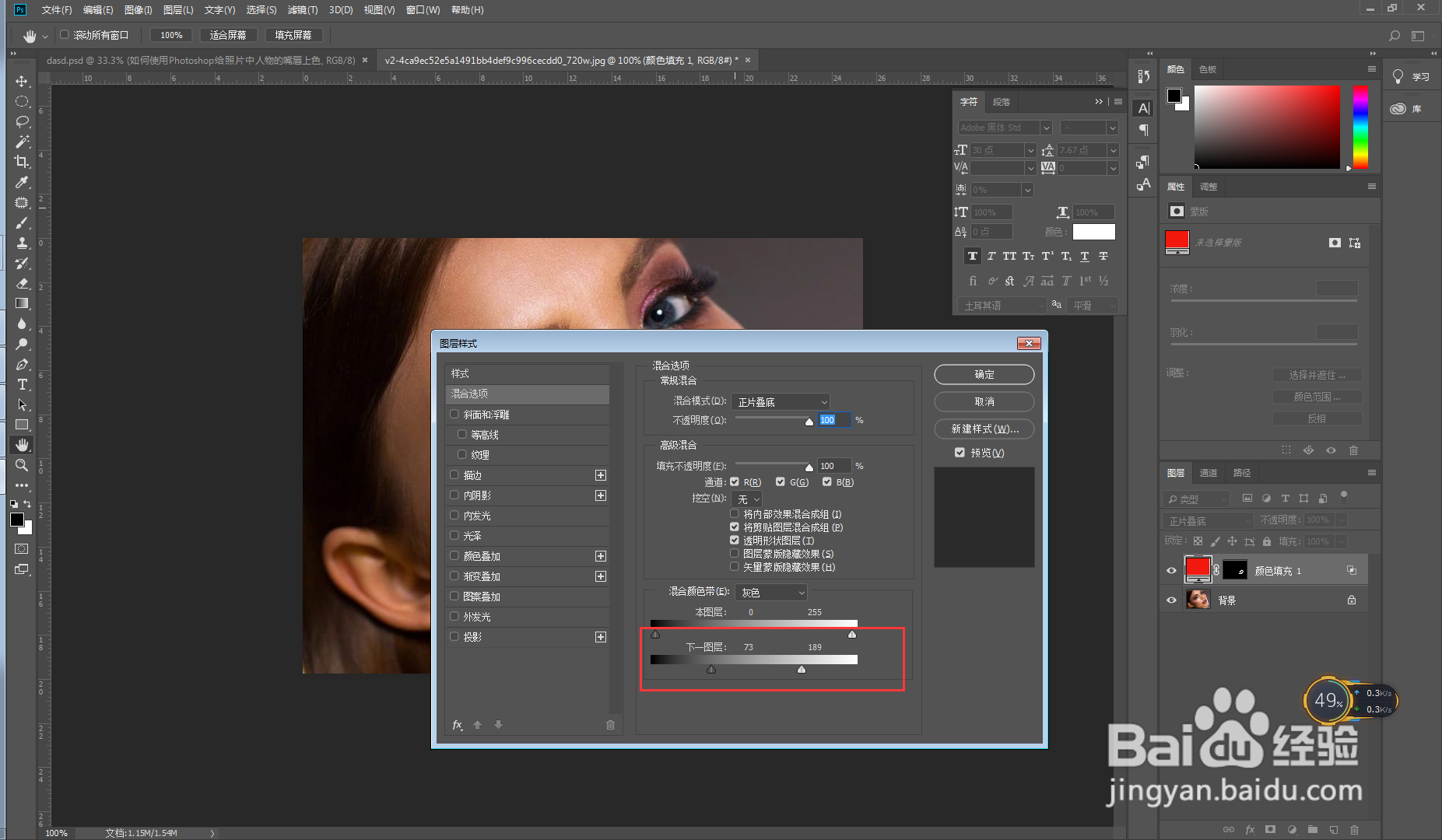Click the 适合屏幕 button in options bar
The width and height of the screenshot is (1442, 840).
tap(228, 34)
